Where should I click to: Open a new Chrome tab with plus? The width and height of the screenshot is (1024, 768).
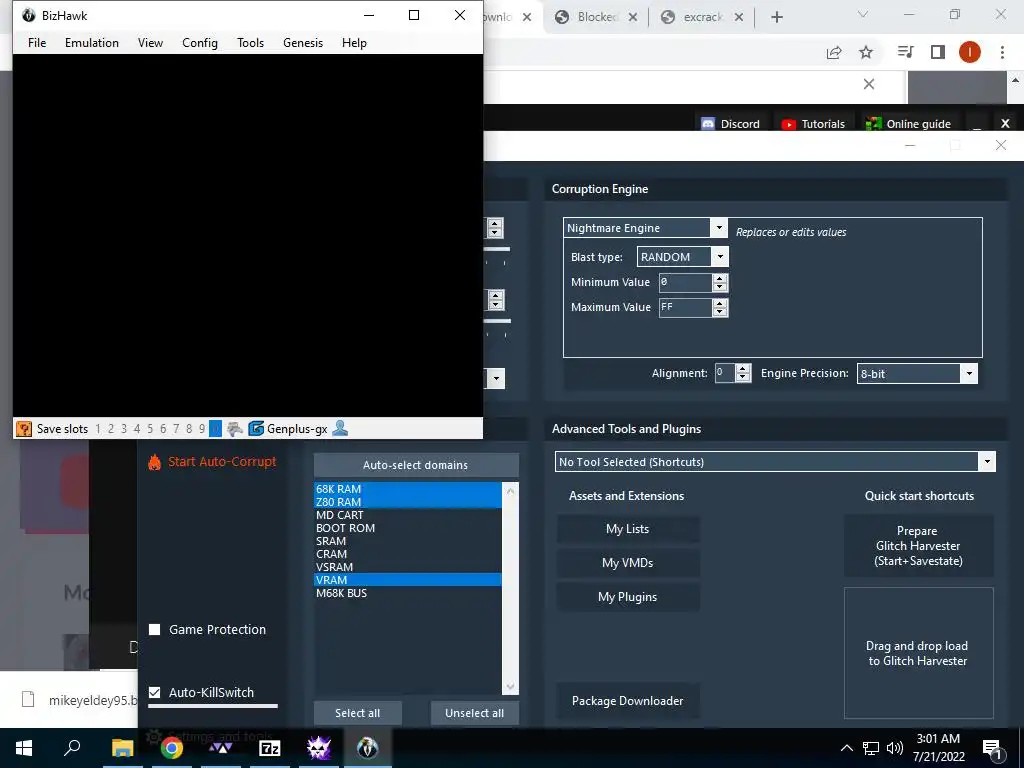click(x=776, y=17)
